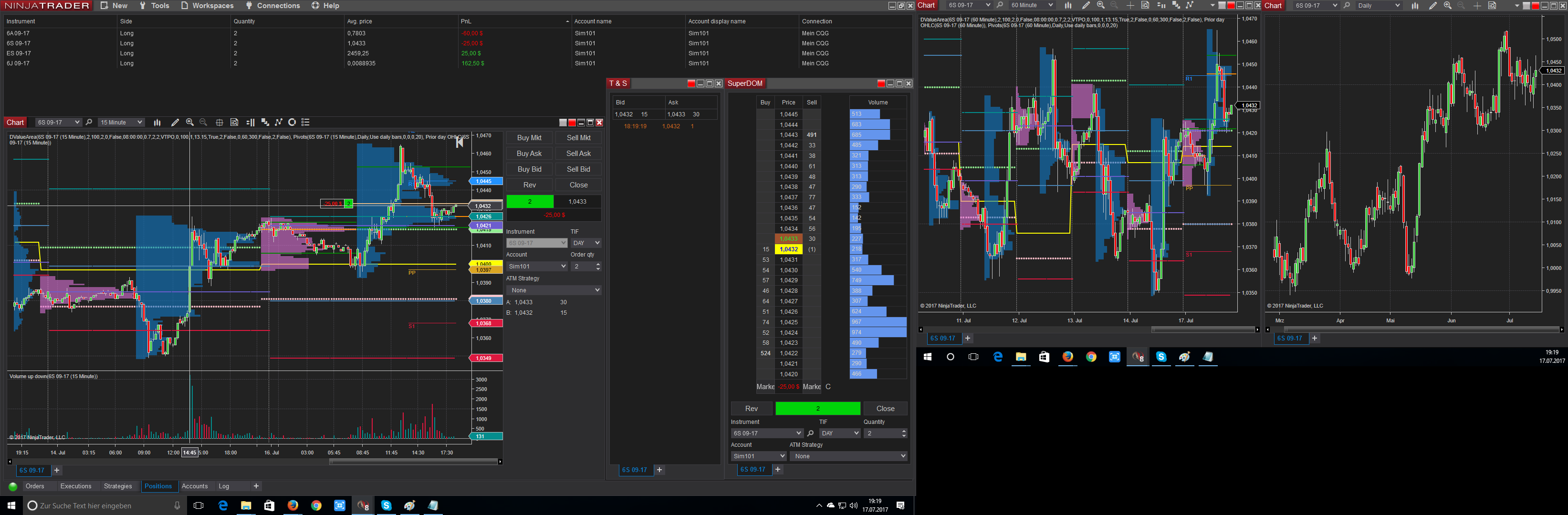The width and height of the screenshot is (1568, 515).
Task: Expand Chart Trader TIF DAY dropdown
Action: tap(586, 243)
